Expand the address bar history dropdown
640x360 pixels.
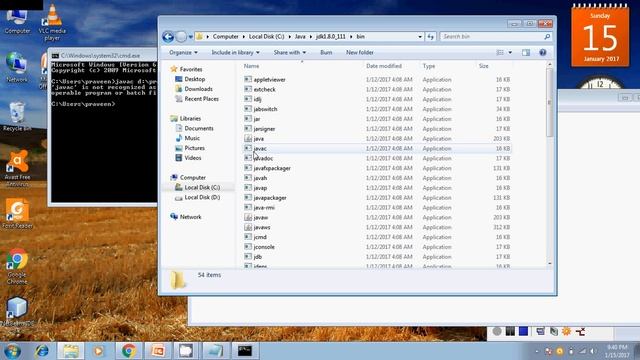[x=420, y=37]
